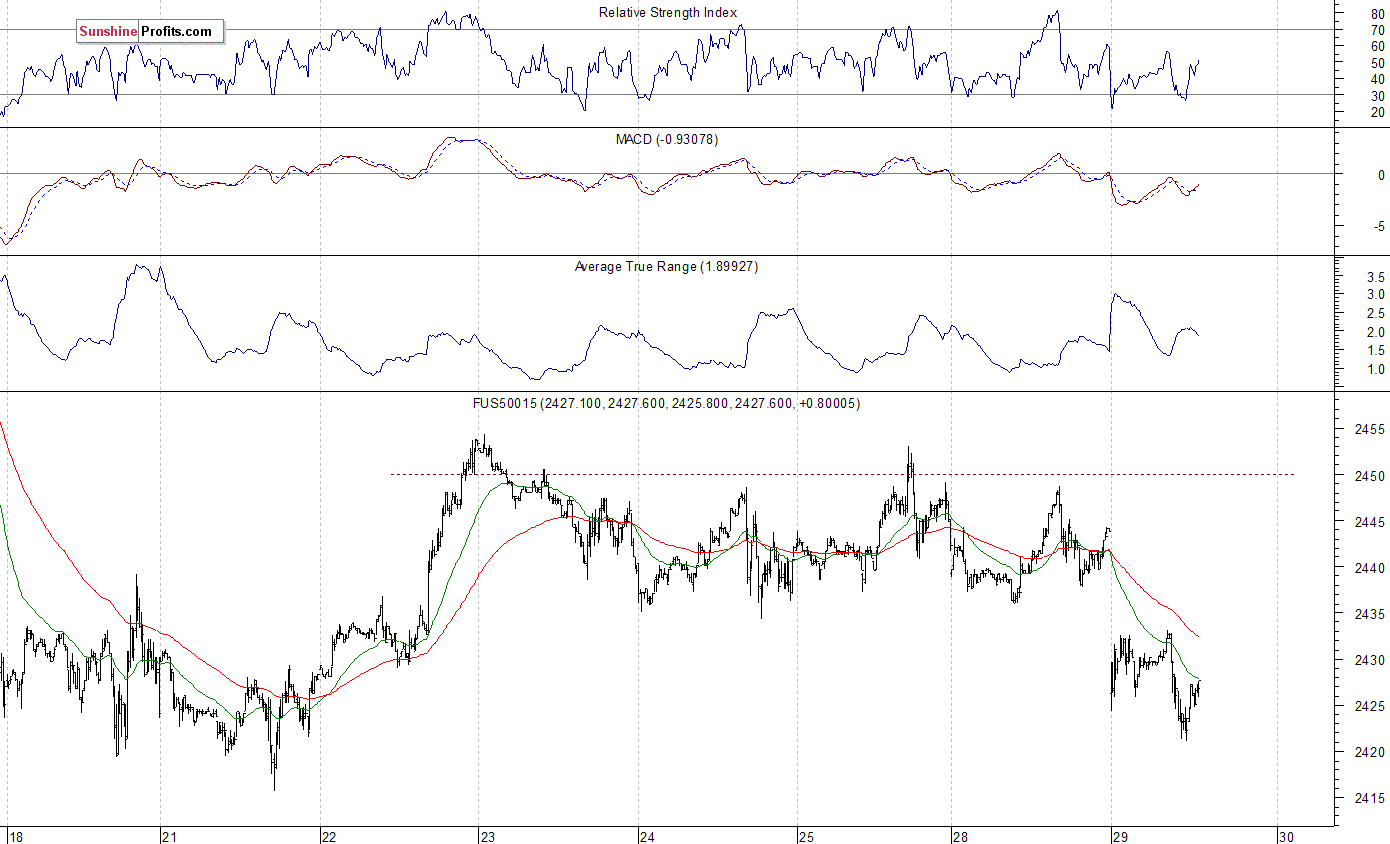1390x844 pixels.
Task: Click date label 25 on time axis
Action: (x=806, y=836)
